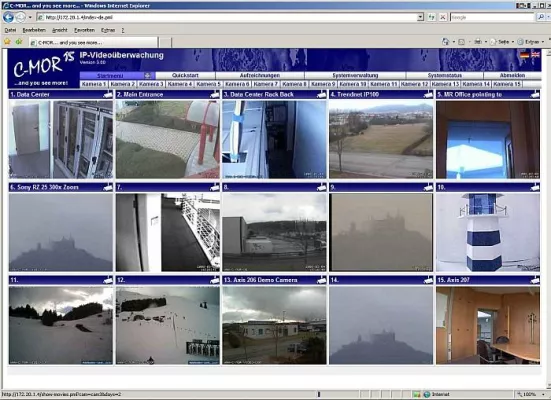Viewport: 551px width, 400px height.
Task: Switch language using the German flag icon
Action: [524, 54]
